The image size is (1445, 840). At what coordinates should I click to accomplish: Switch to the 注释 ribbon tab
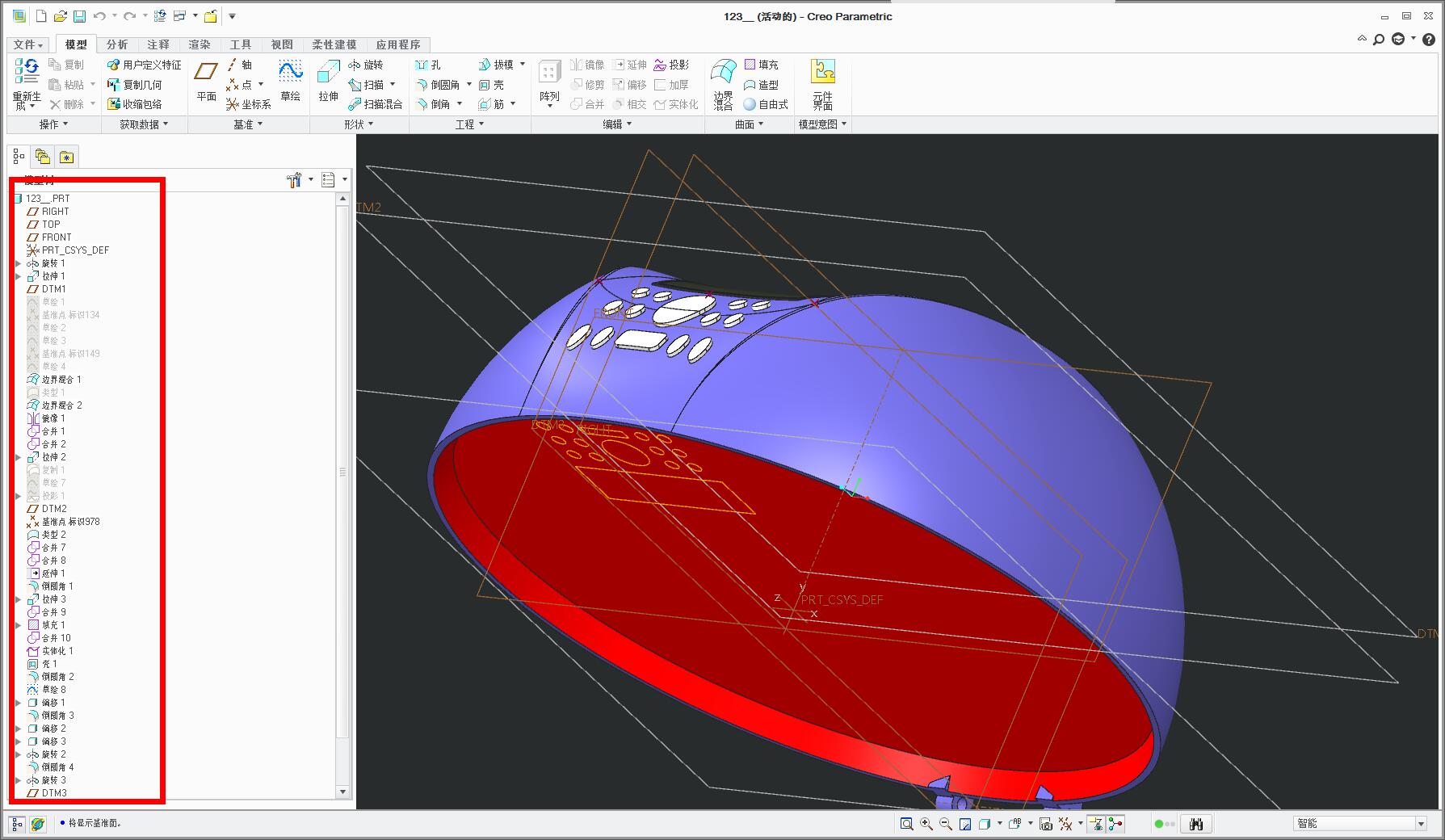click(158, 44)
